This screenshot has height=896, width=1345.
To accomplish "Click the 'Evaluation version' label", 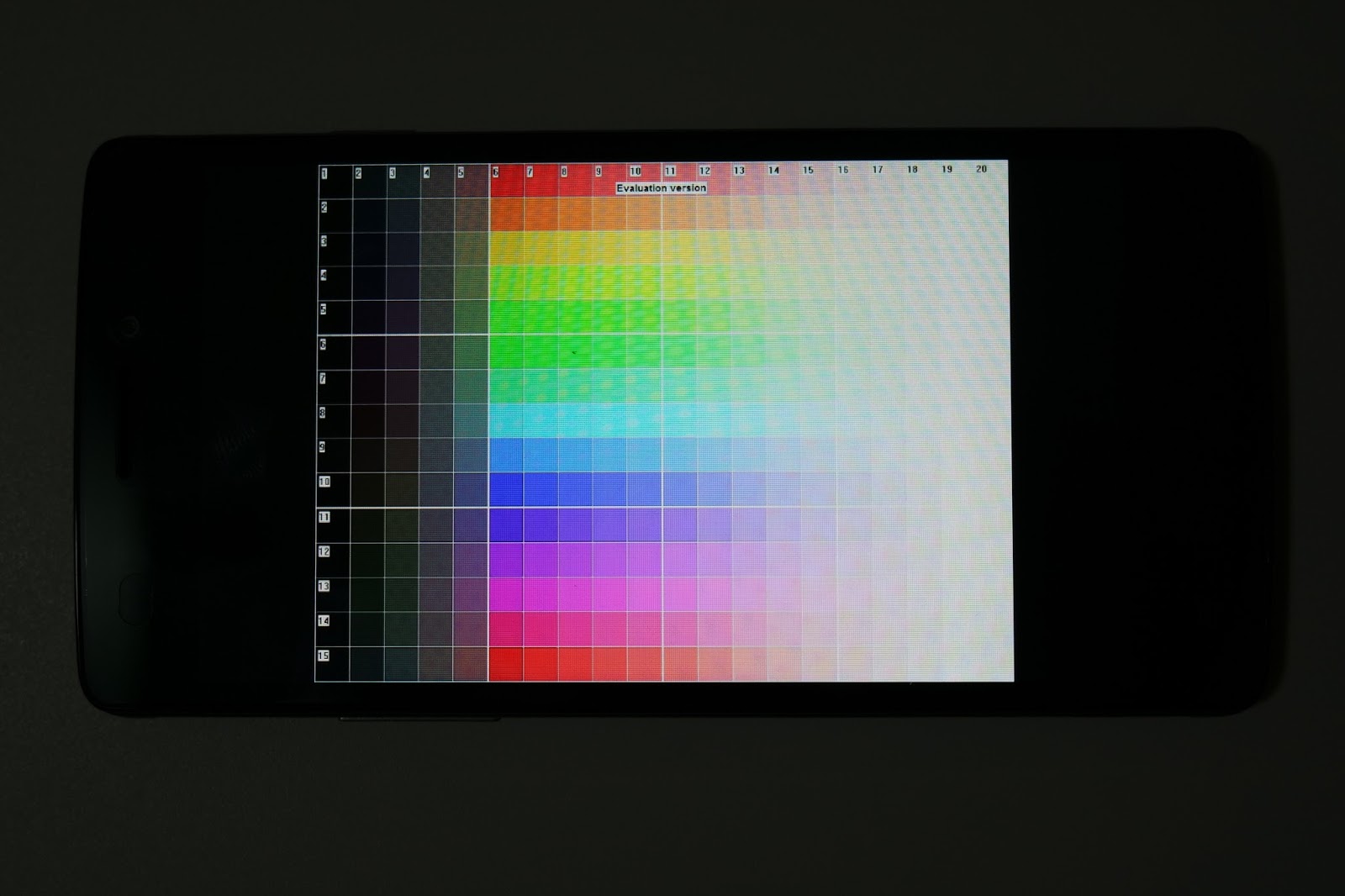I will click(662, 188).
